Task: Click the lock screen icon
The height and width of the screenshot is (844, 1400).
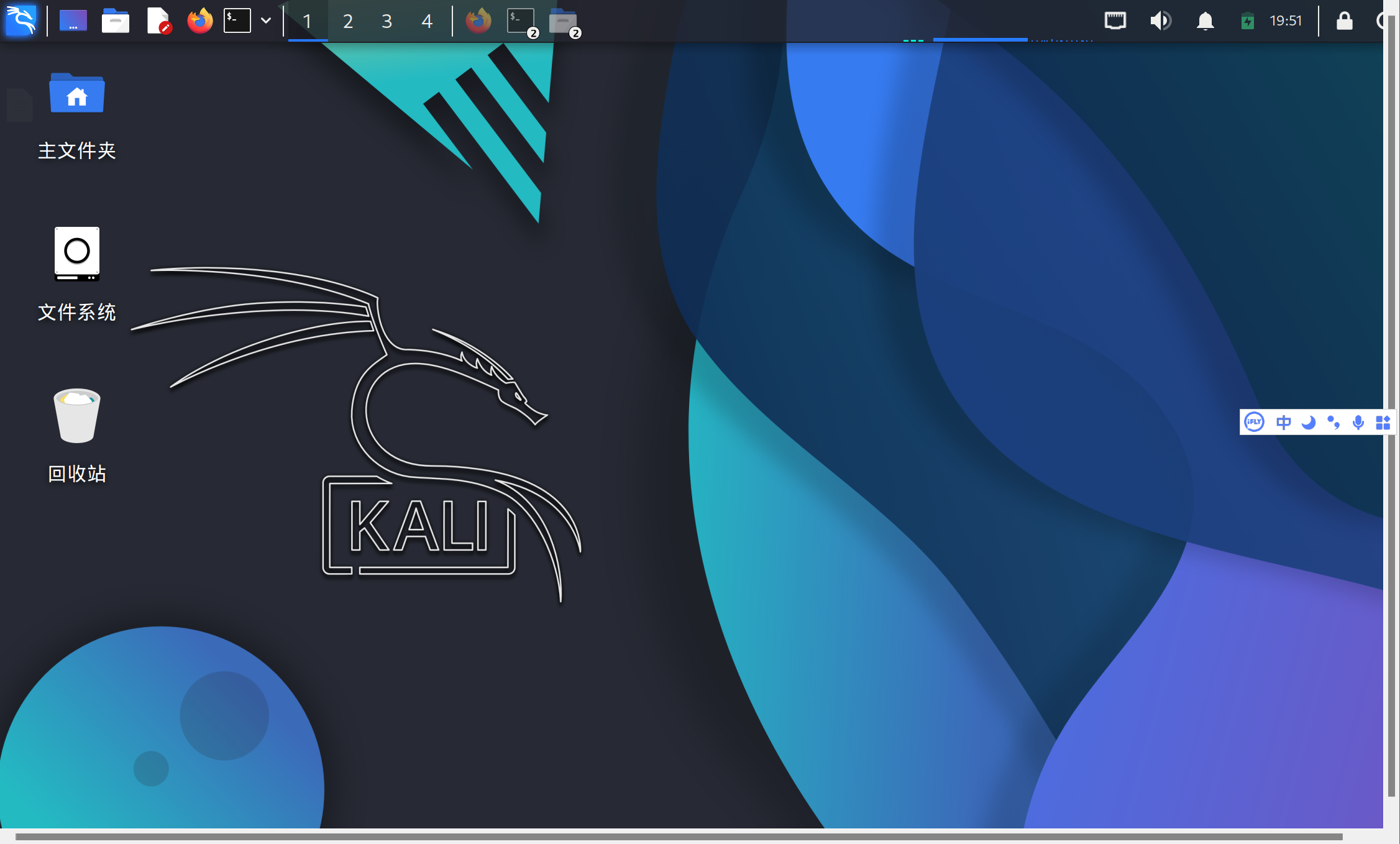Action: 1344,21
